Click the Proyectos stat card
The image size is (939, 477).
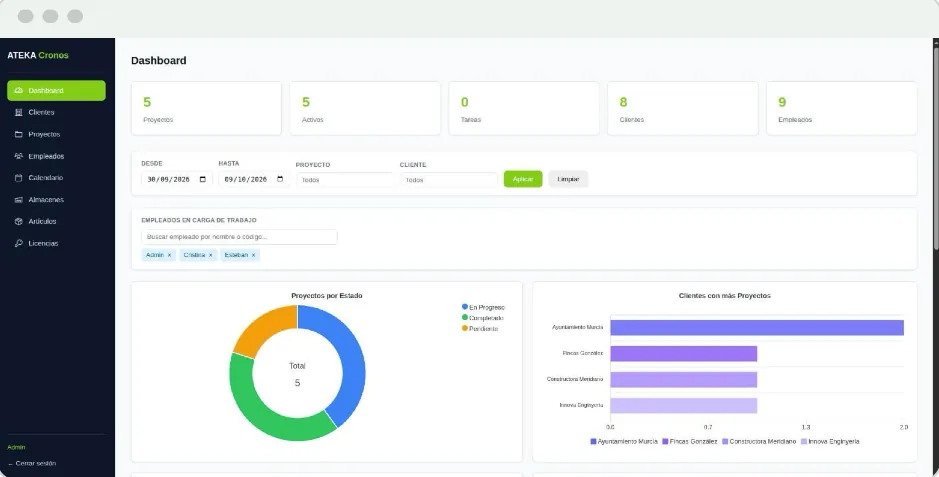206,108
